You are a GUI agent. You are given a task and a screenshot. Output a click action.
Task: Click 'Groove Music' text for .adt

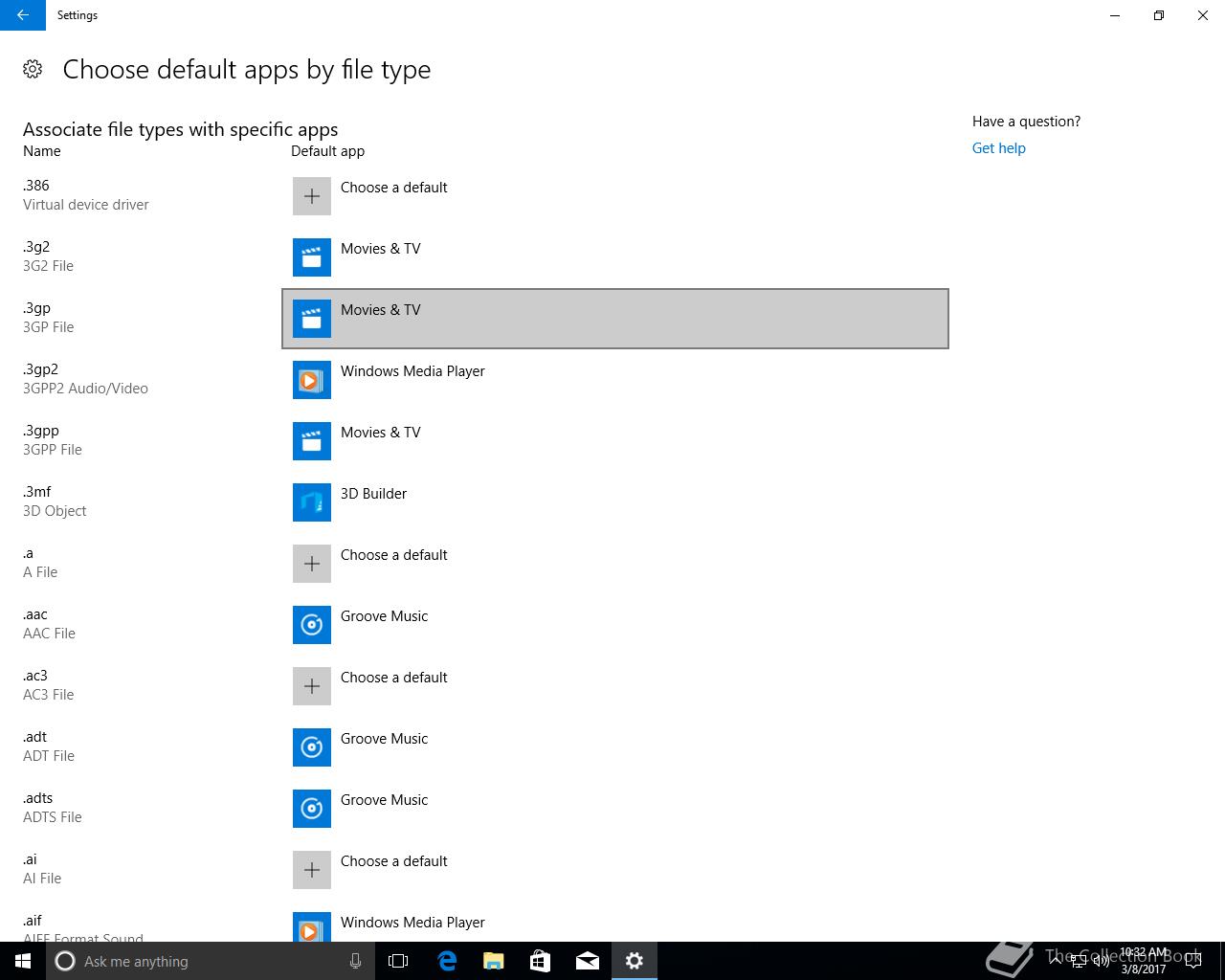click(x=385, y=739)
